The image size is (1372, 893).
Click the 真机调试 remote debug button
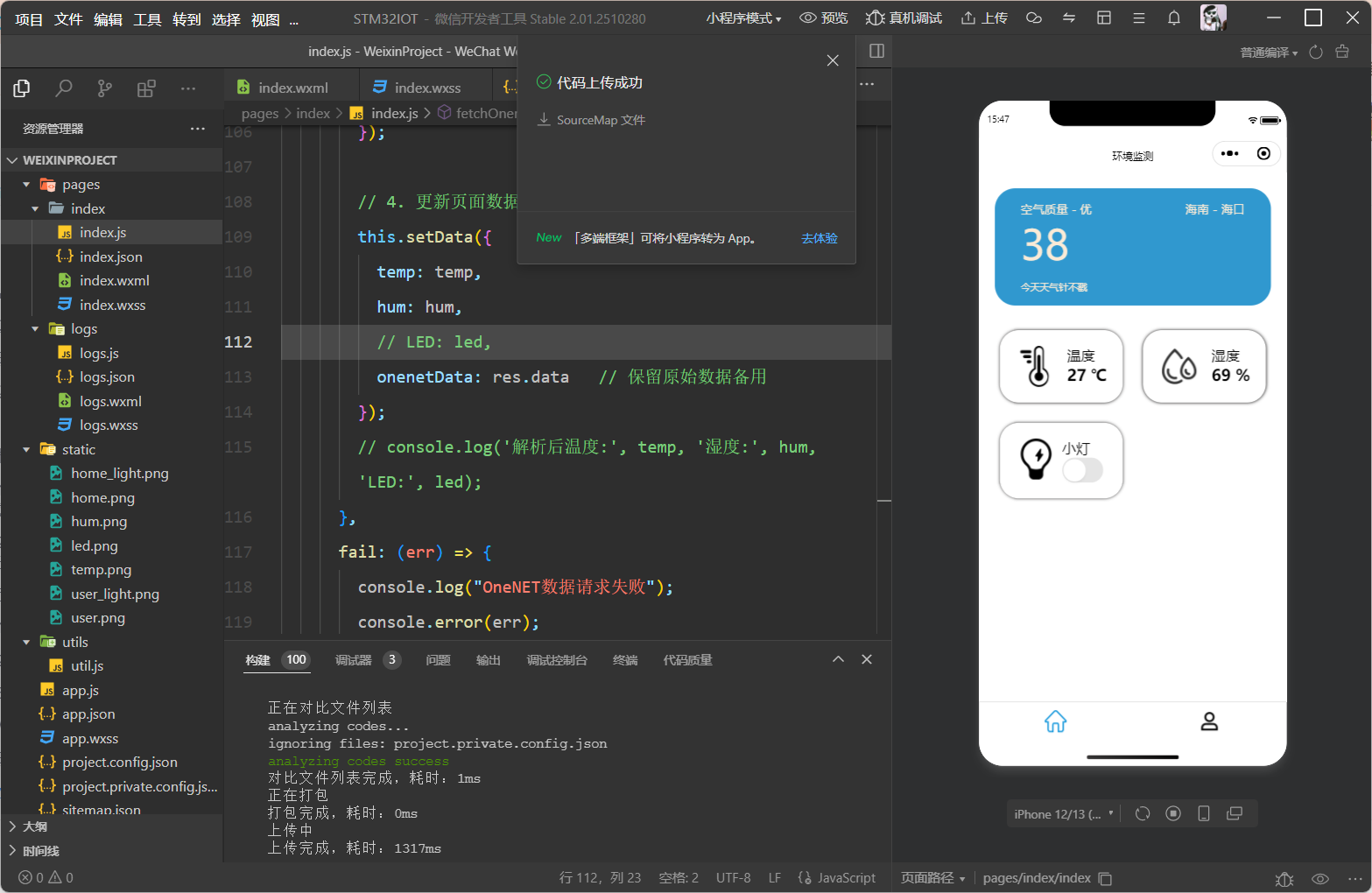pos(904,18)
